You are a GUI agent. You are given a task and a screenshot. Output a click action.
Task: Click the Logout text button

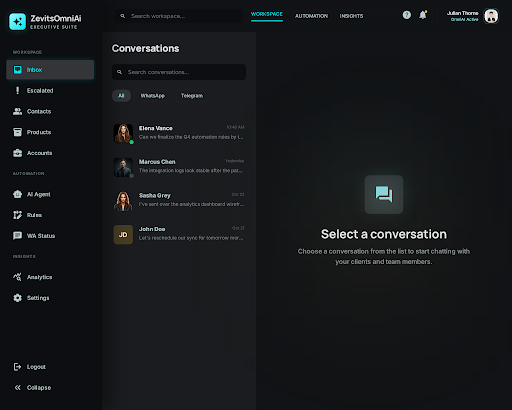[x=36, y=367]
